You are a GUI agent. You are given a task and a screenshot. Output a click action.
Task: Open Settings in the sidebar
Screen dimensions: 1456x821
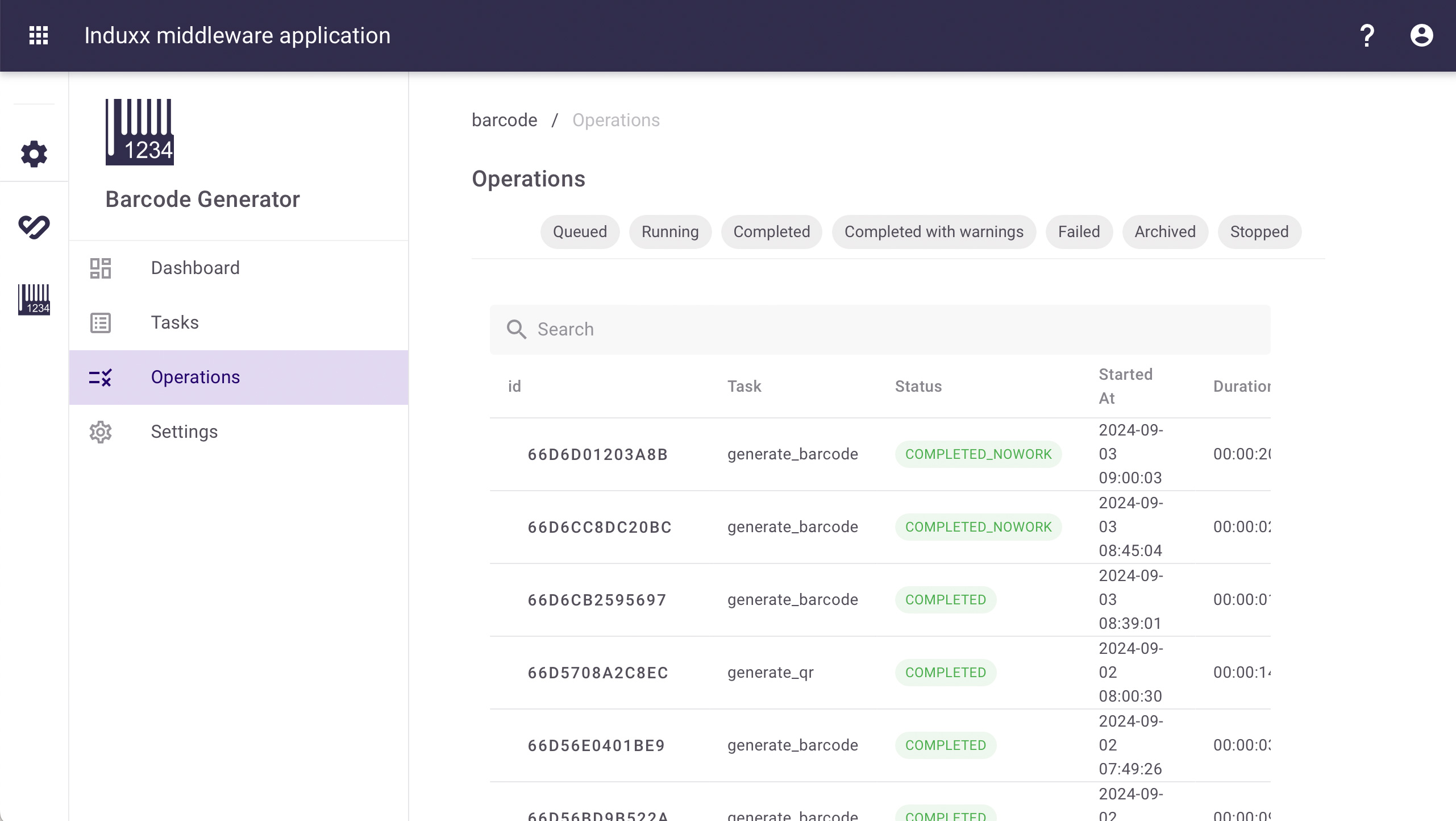click(x=239, y=432)
